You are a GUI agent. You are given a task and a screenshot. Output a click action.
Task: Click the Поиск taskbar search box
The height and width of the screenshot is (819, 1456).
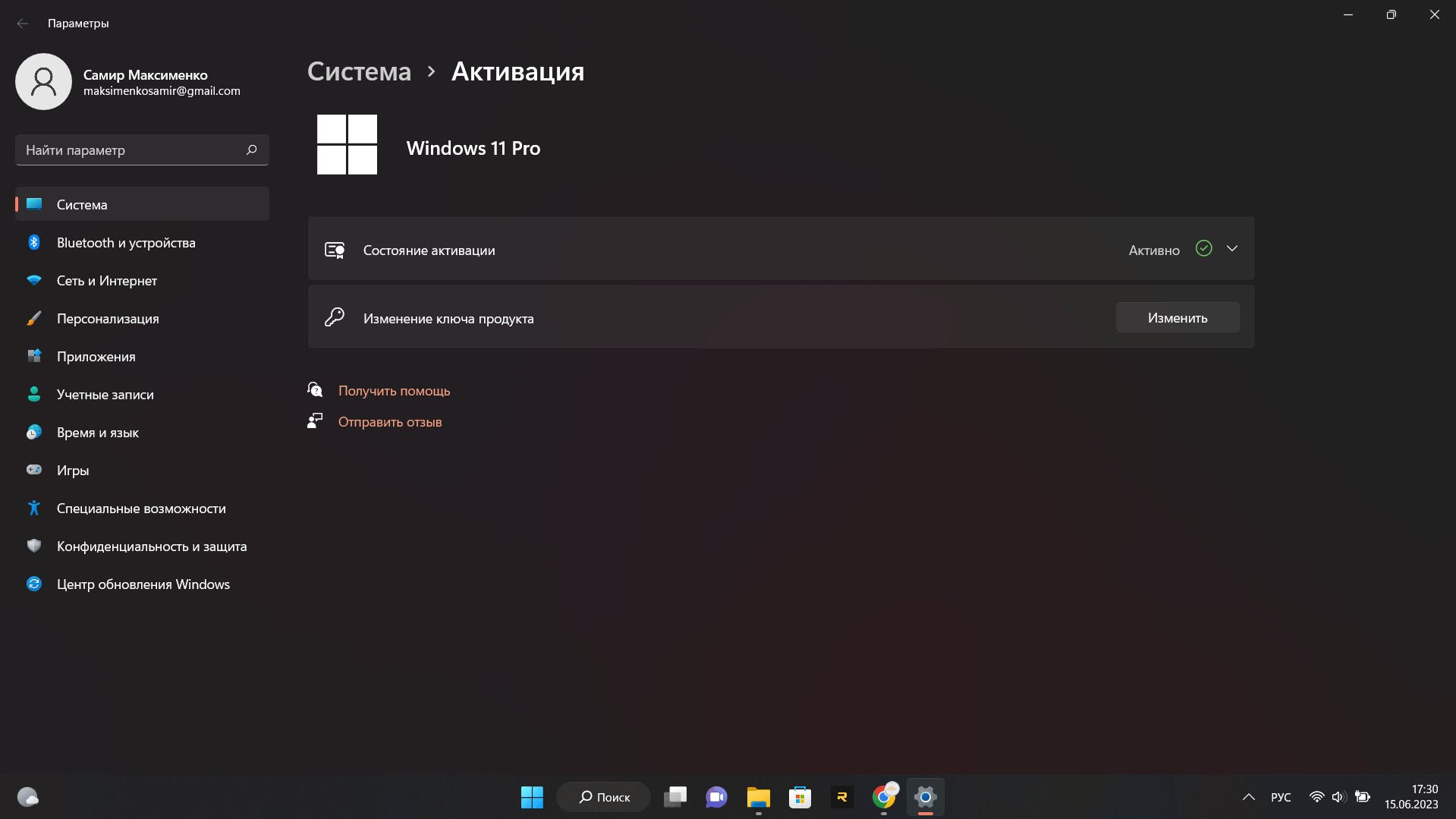[604, 797]
